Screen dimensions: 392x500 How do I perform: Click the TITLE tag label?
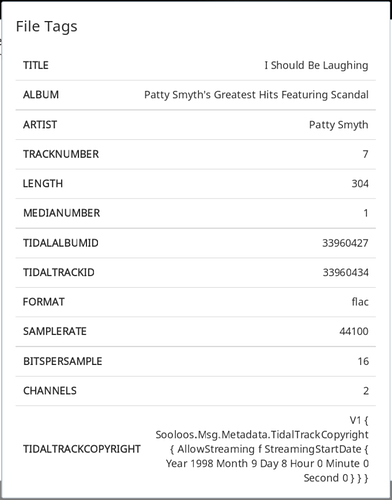coord(36,65)
